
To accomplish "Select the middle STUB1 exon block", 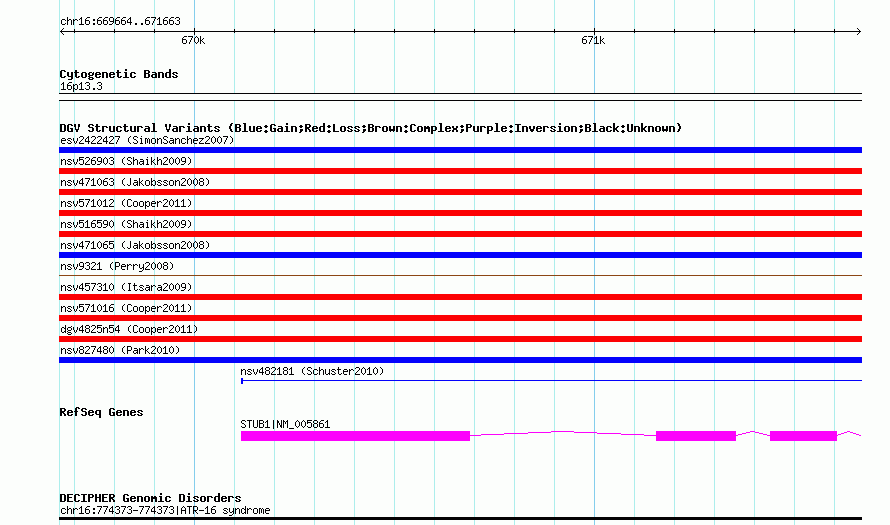I will pos(696,436).
